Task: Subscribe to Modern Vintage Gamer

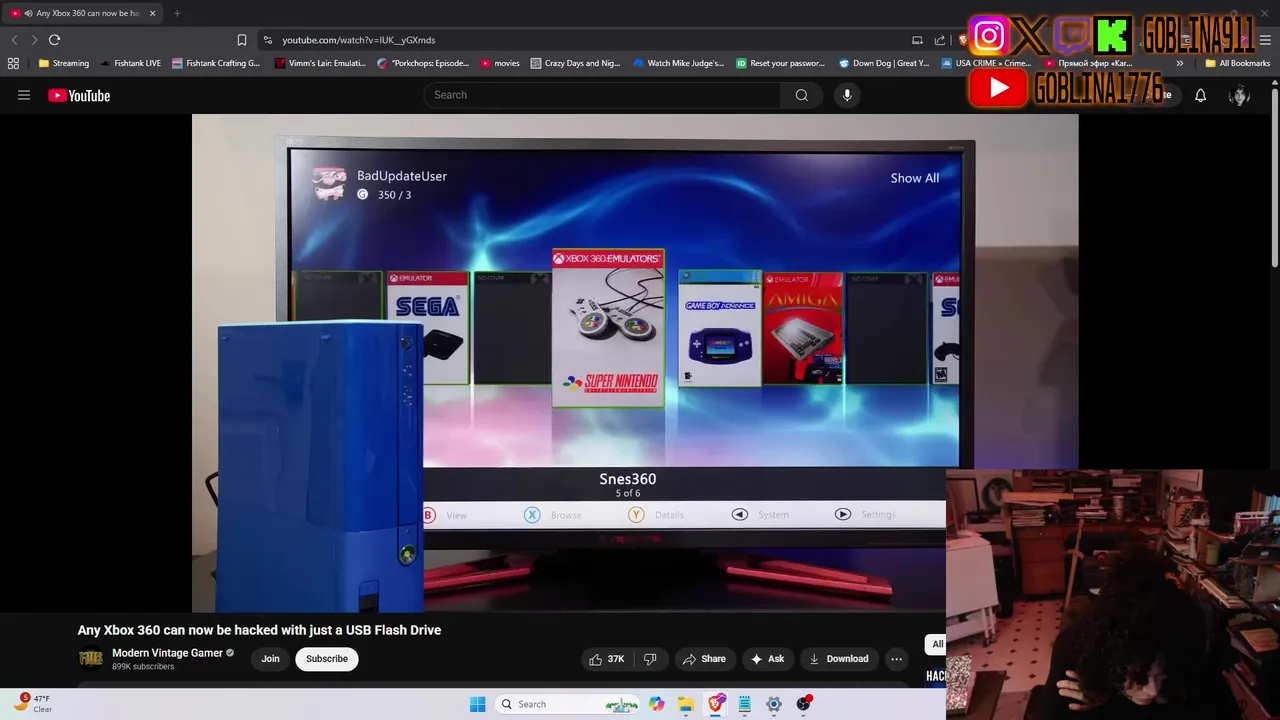Action: (x=327, y=659)
